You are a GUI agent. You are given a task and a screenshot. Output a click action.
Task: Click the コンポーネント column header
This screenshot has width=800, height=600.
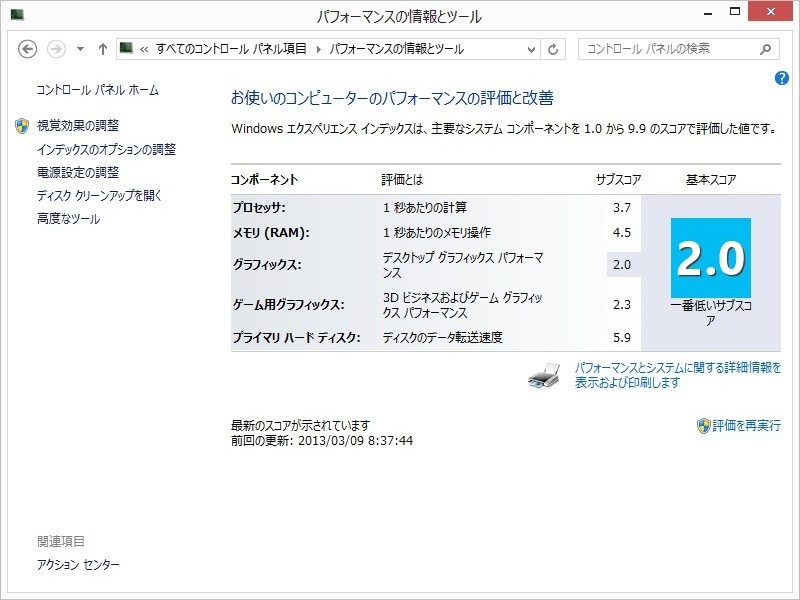pos(264,180)
